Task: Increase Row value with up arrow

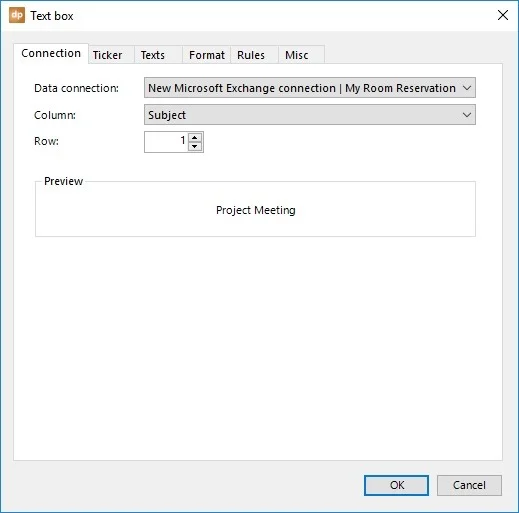Action: (x=195, y=137)
